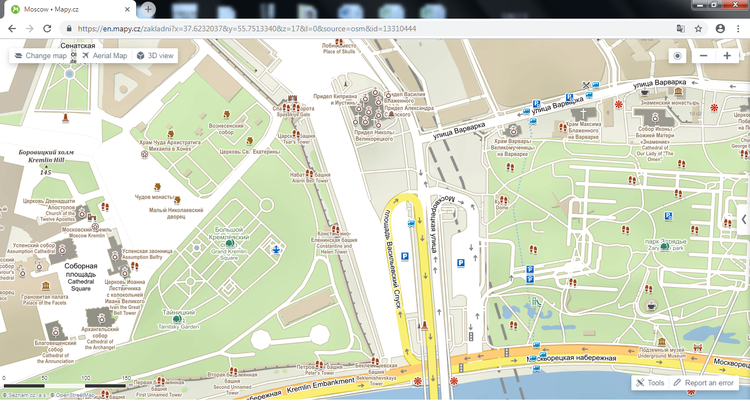
Task: Switch to Aerial Map view
Action: (105, 55)
